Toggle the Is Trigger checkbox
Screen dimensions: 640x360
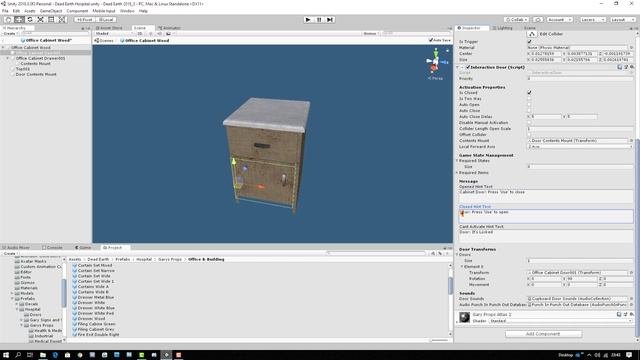[x=529, y=42]
